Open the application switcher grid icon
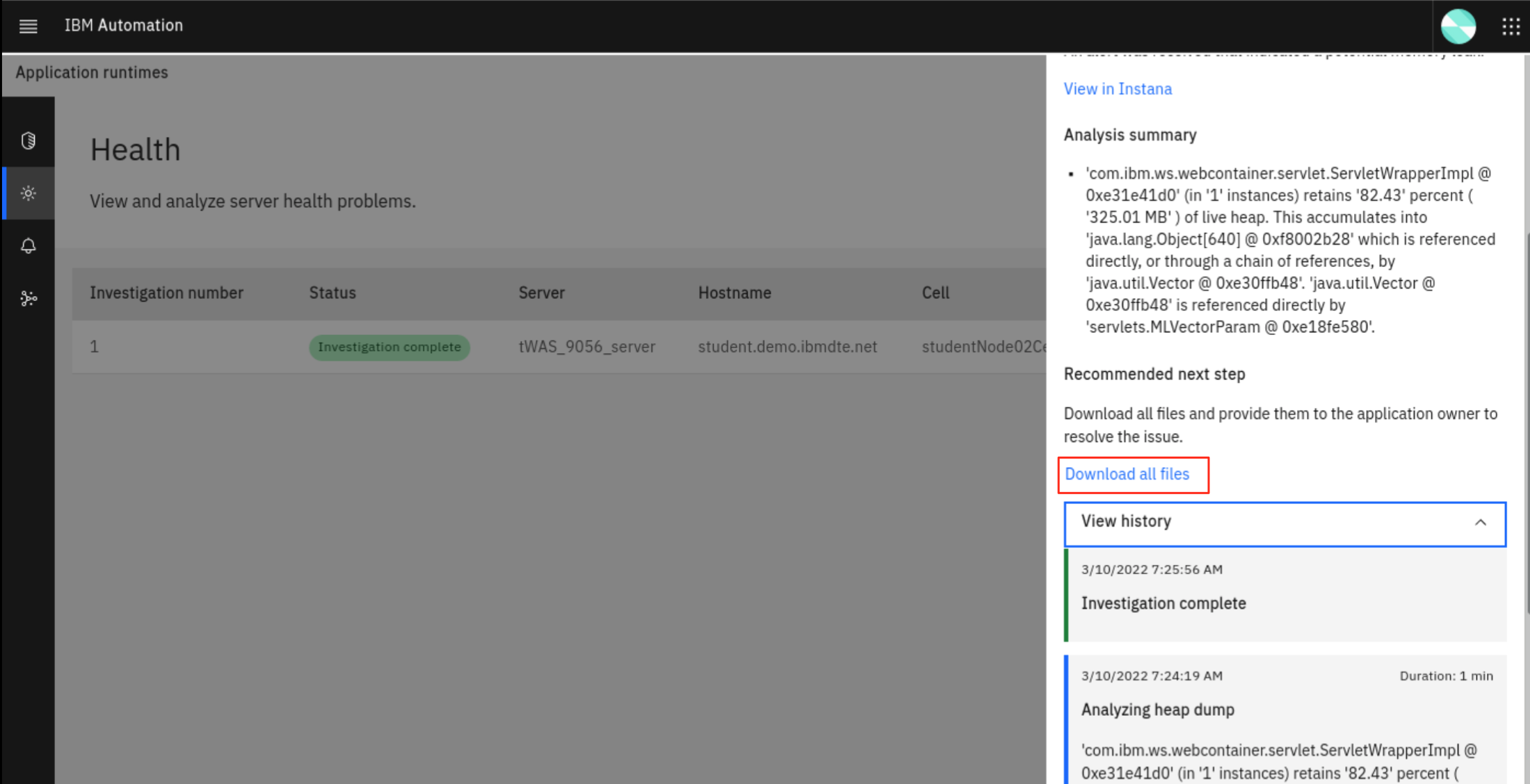Viewport: 1530px width, 784px height. (x=1511, y=26)
